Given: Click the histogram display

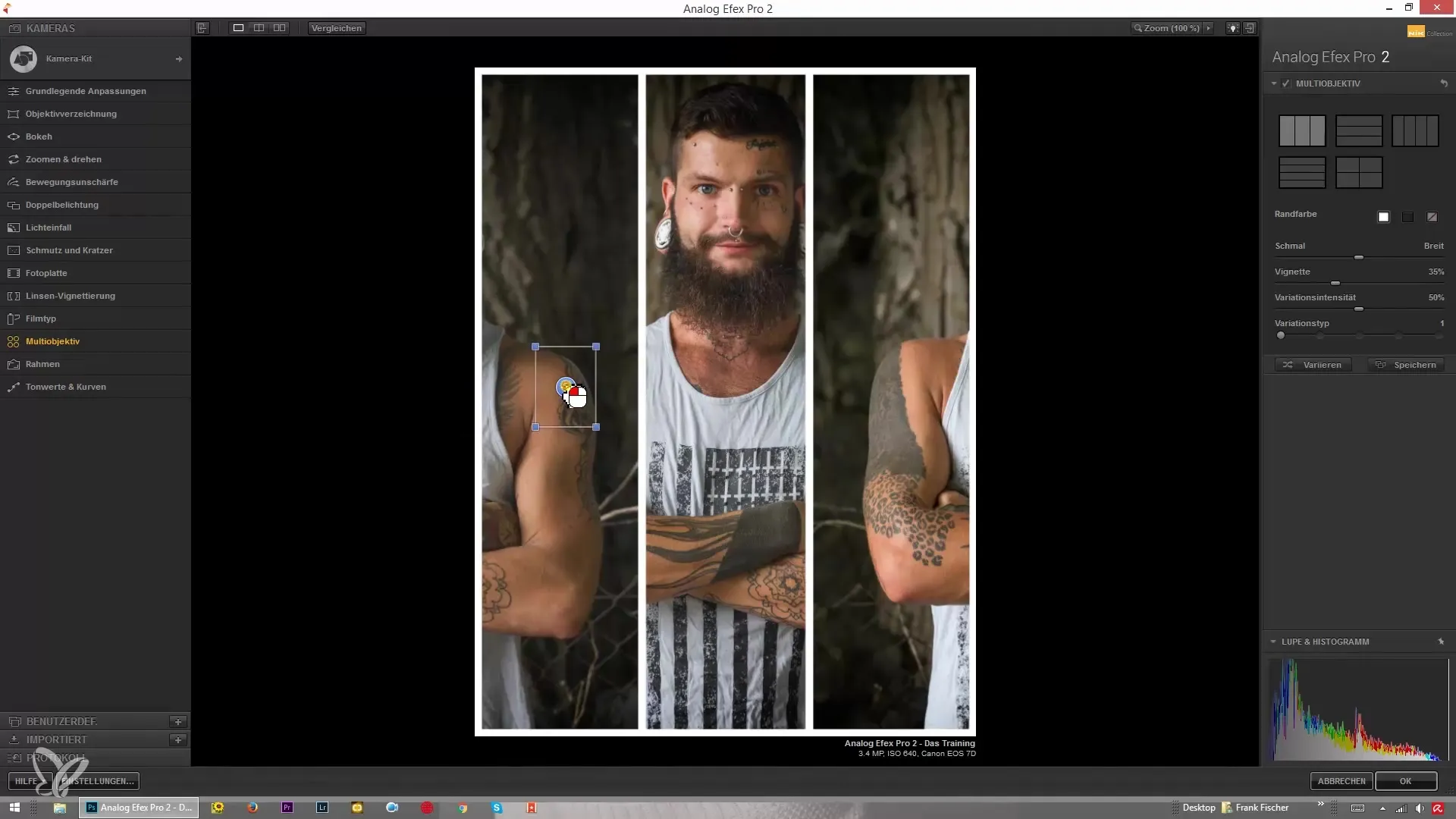Looking at the screenshot, I should click(1359, 709).
